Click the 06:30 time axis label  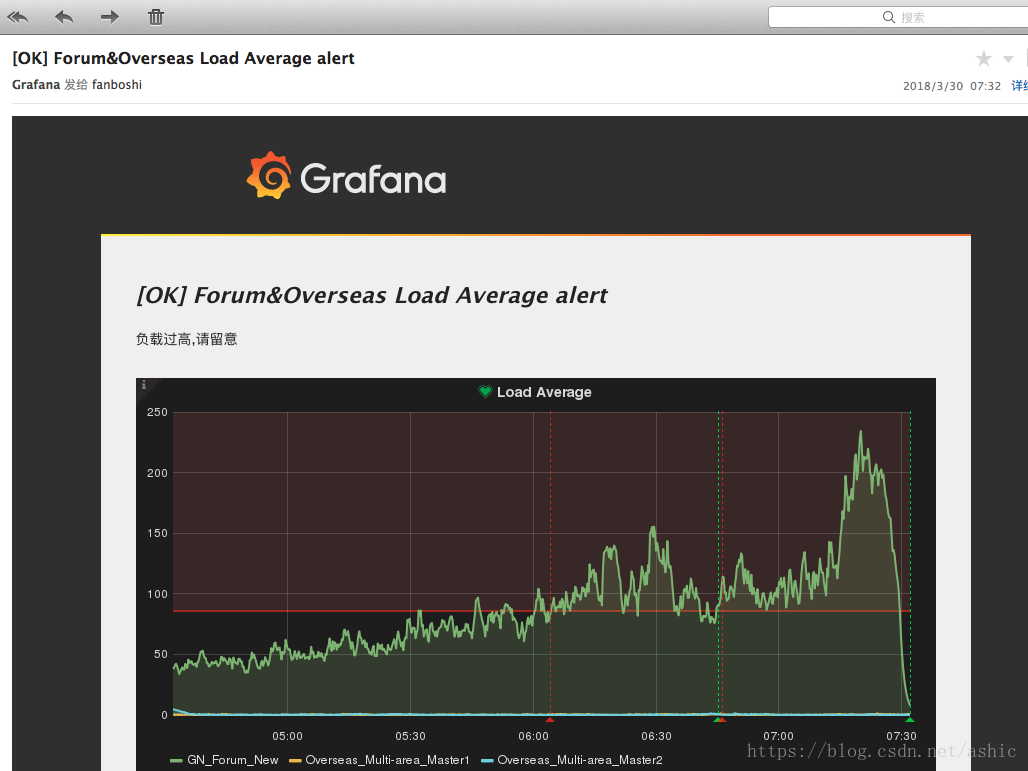(656, 736)
